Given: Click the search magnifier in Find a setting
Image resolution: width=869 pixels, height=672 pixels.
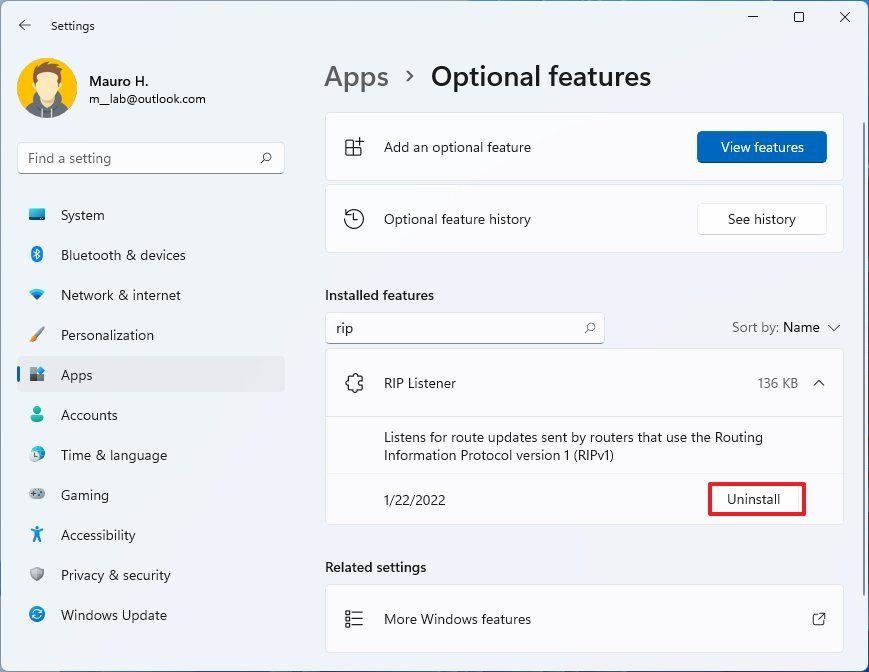Looking at the screenshot, I should pos(265,158).
